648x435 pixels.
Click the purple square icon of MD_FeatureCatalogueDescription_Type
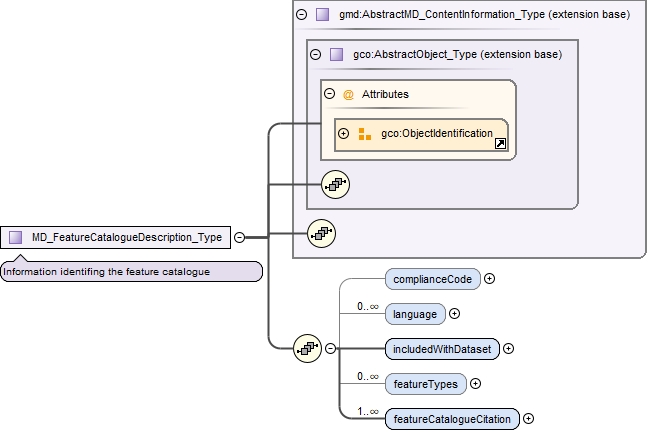click(16, 237)
